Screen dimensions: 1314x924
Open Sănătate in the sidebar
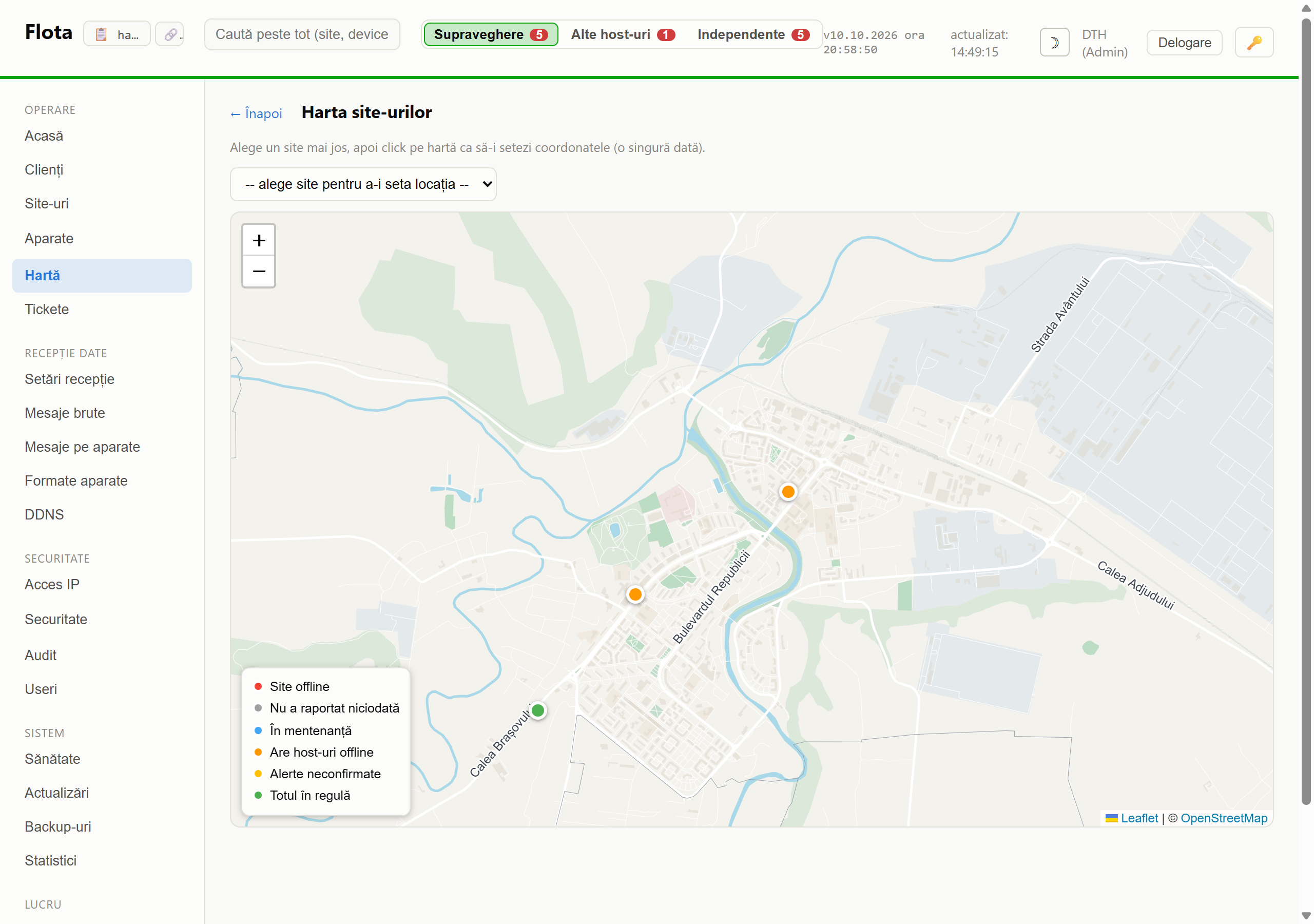102,759
